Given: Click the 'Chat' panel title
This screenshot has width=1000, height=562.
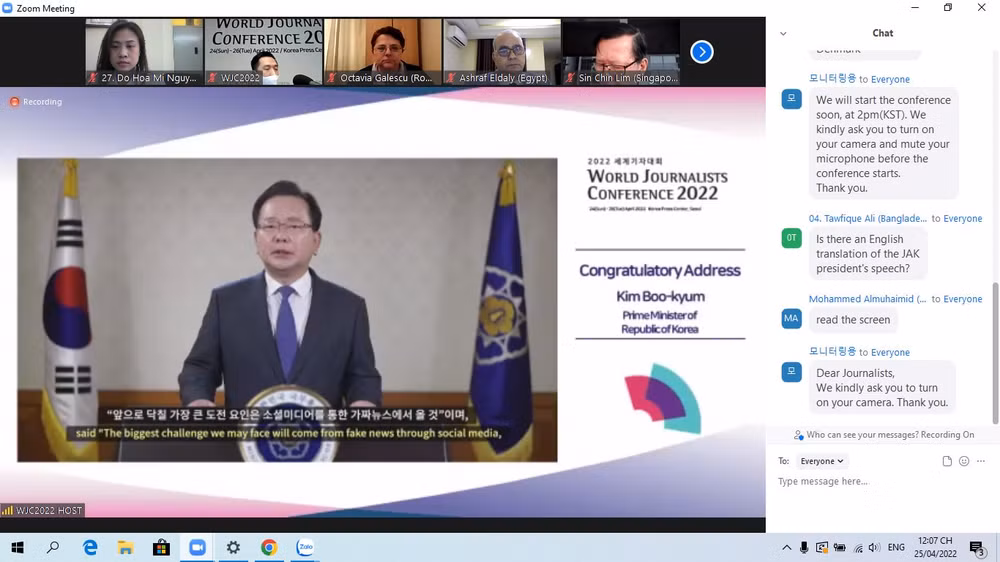Looking at the screenshot, I should 883,33.
